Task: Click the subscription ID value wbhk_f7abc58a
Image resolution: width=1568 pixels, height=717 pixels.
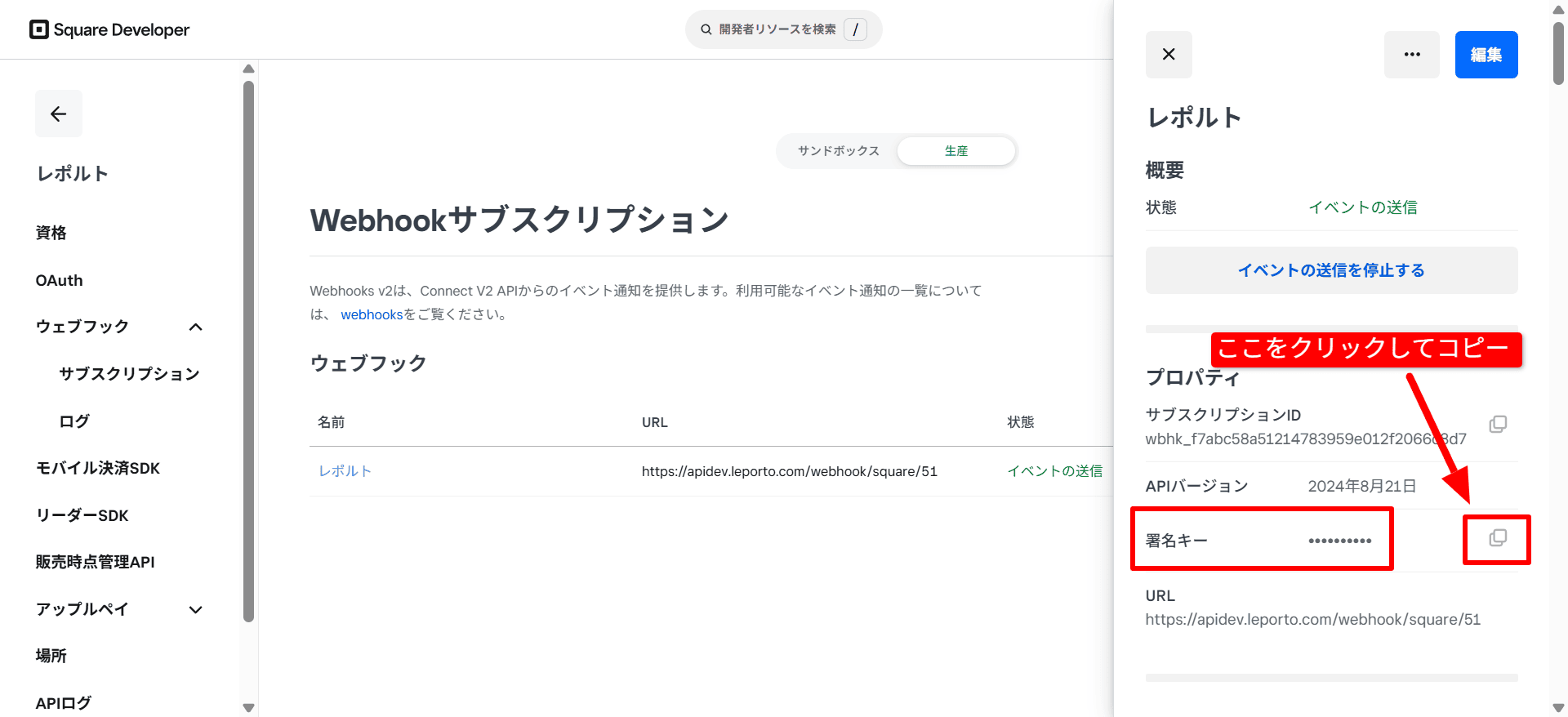Action: tap(1305, 439)
